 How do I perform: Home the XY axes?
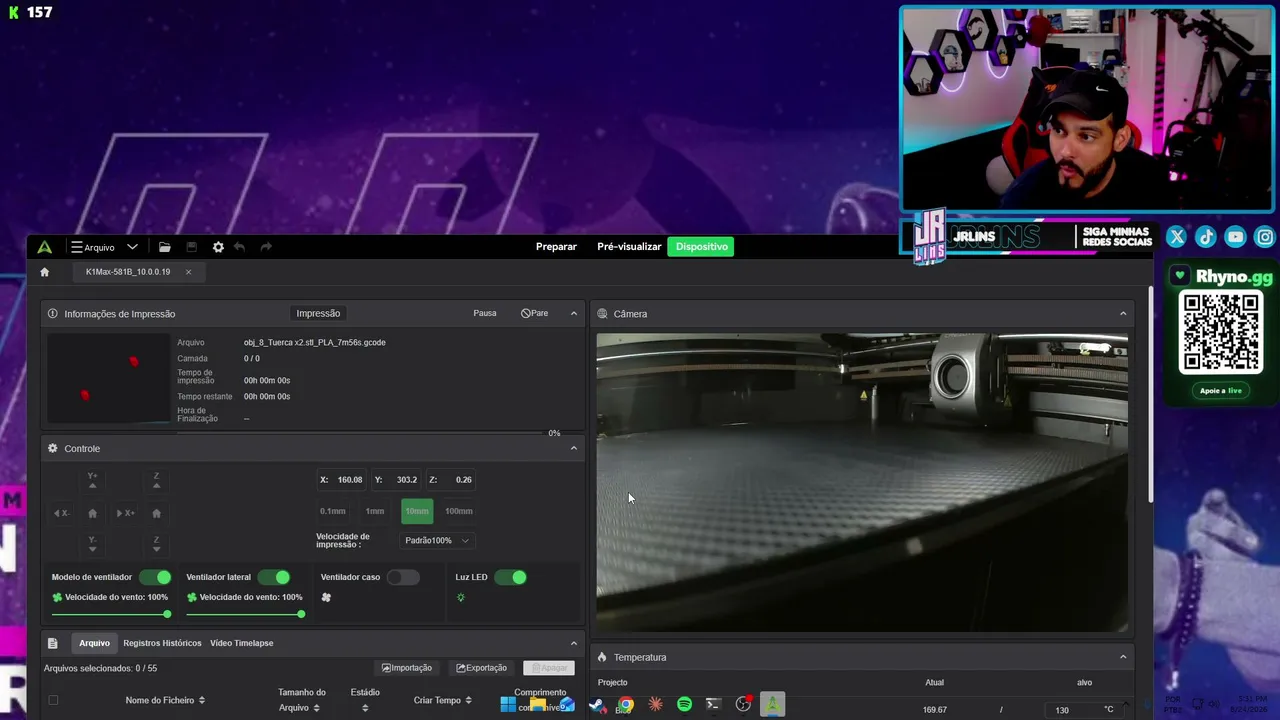[x=93, y=513]
